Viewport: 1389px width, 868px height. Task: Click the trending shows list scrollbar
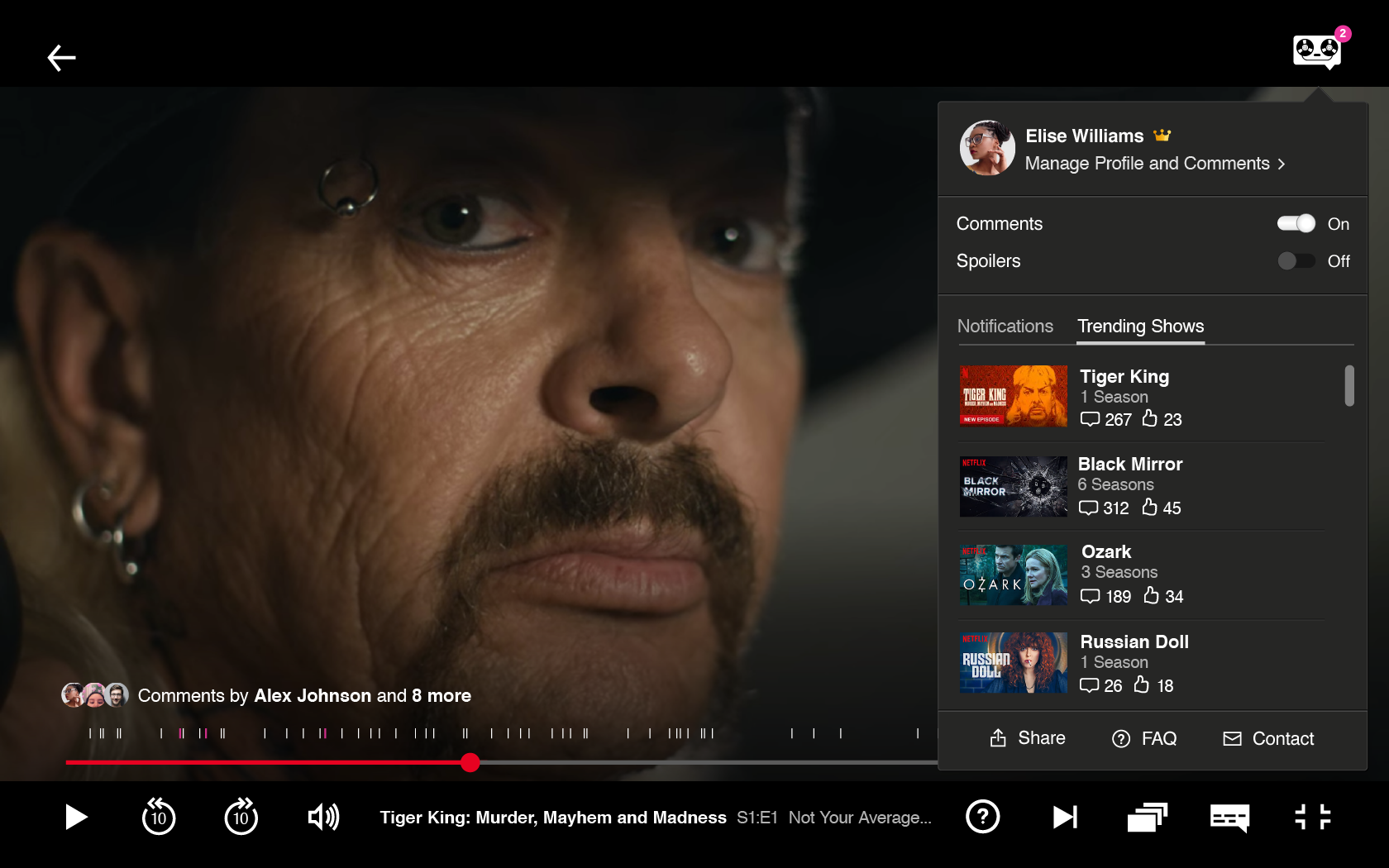[1349, 386]
